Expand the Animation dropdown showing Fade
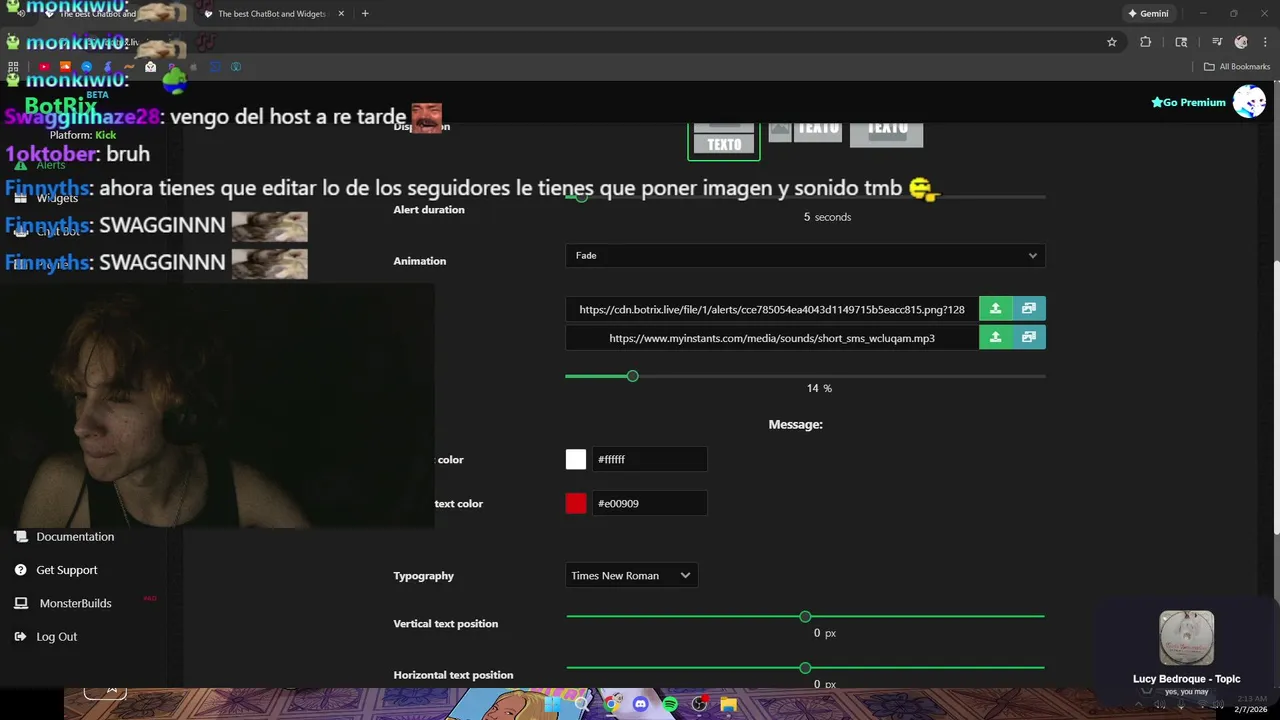Screen dimensions: 1280x720 (805, 256)
